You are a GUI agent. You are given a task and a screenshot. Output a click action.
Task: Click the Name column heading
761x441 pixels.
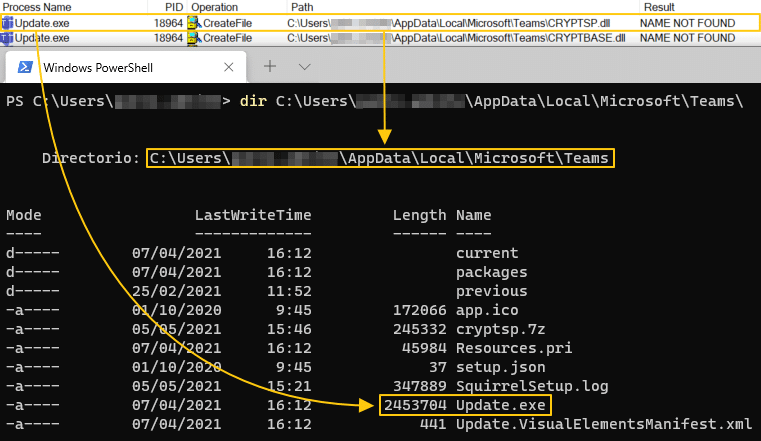click(474, 215)
